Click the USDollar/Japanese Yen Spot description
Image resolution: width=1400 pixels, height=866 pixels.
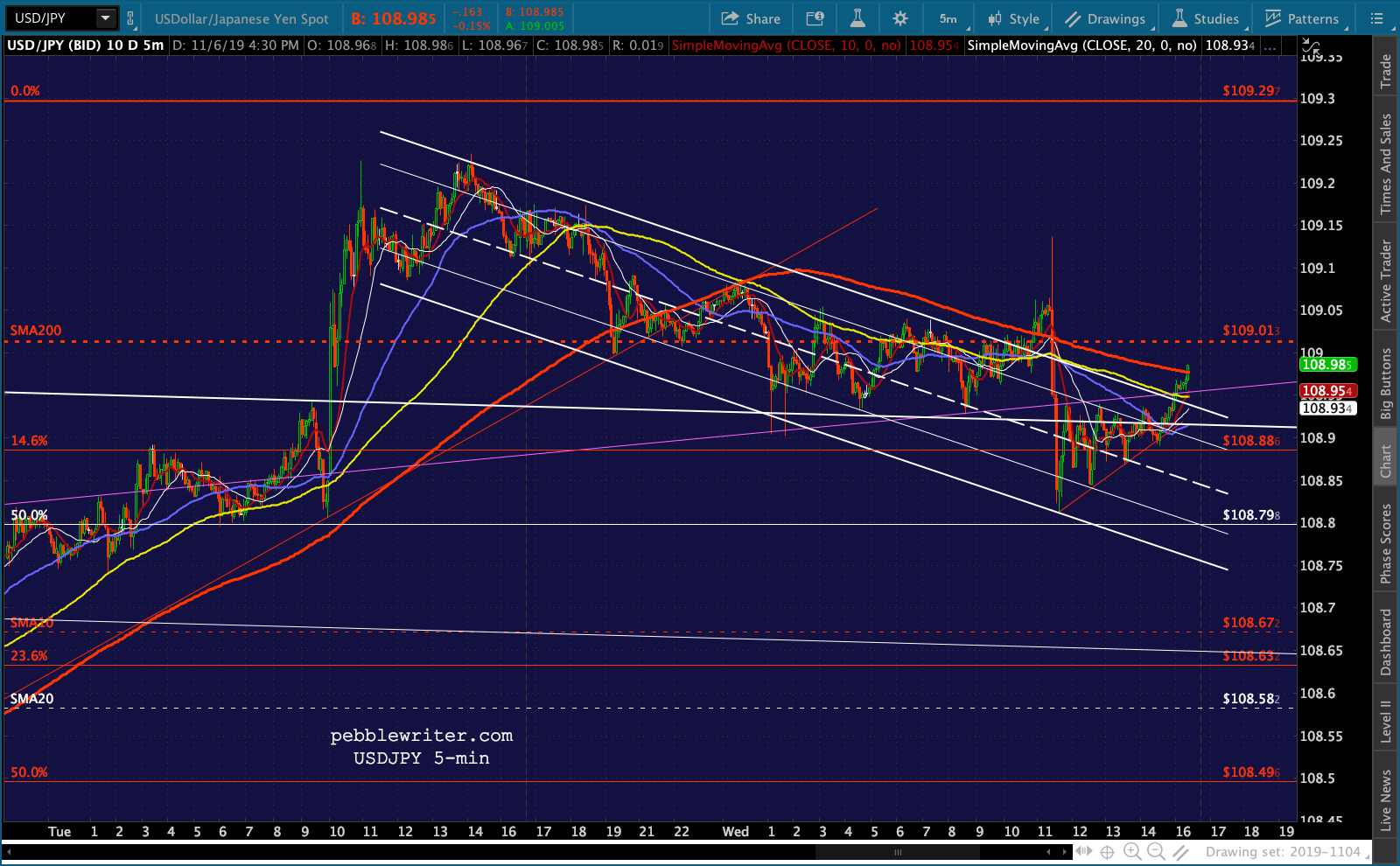point(241,18)
